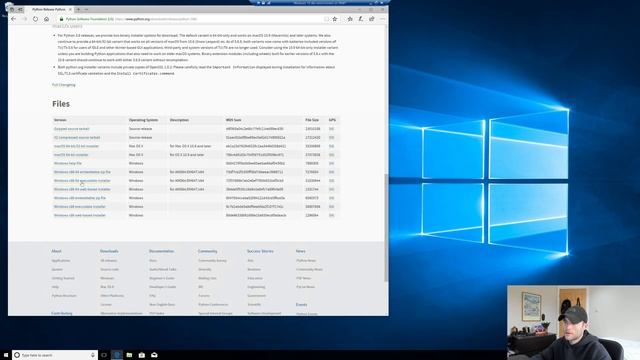The width and height of the screenshot is (640, 360).
Task: Click the Add notes pen icon
Action: [x=361, y=19]
